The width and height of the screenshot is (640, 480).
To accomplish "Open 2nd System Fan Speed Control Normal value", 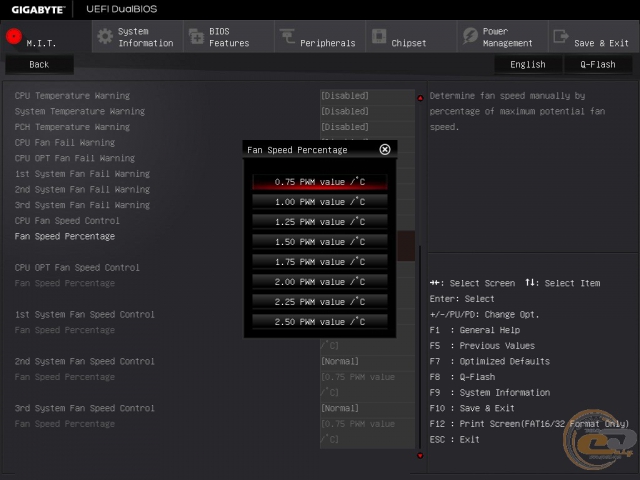I will pyautogui.click(x=367, y=362).
